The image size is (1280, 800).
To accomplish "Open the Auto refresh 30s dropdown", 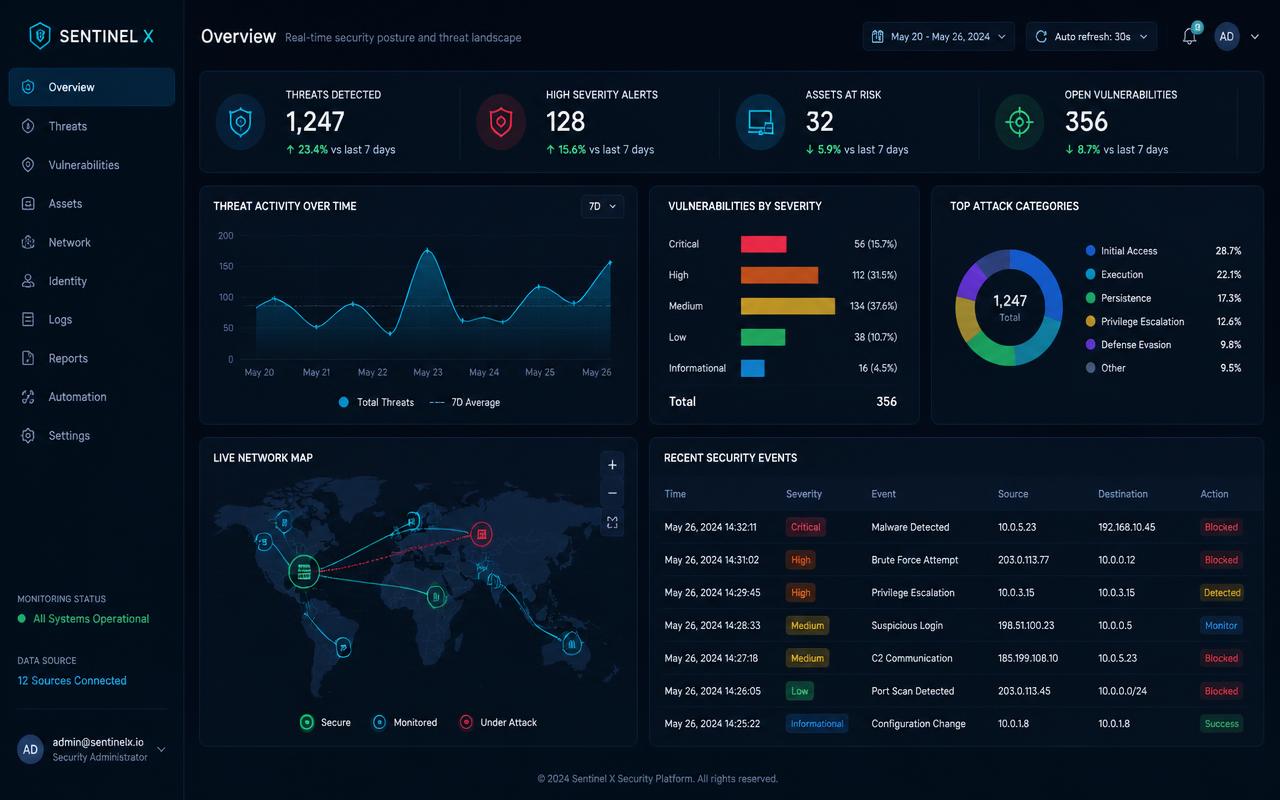I will pos(1092,37).
